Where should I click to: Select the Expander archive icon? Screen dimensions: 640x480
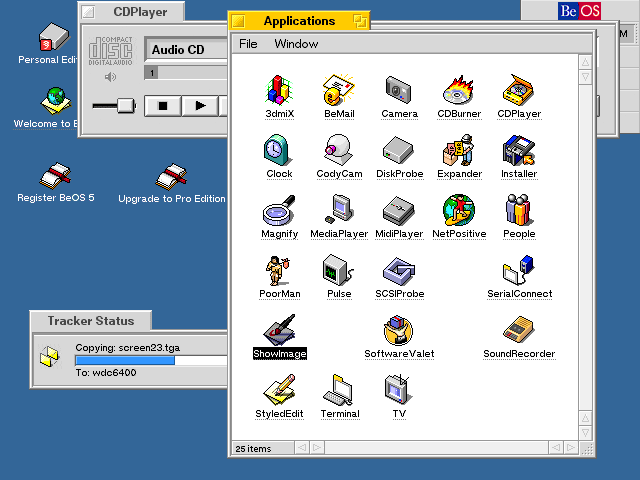459,150
